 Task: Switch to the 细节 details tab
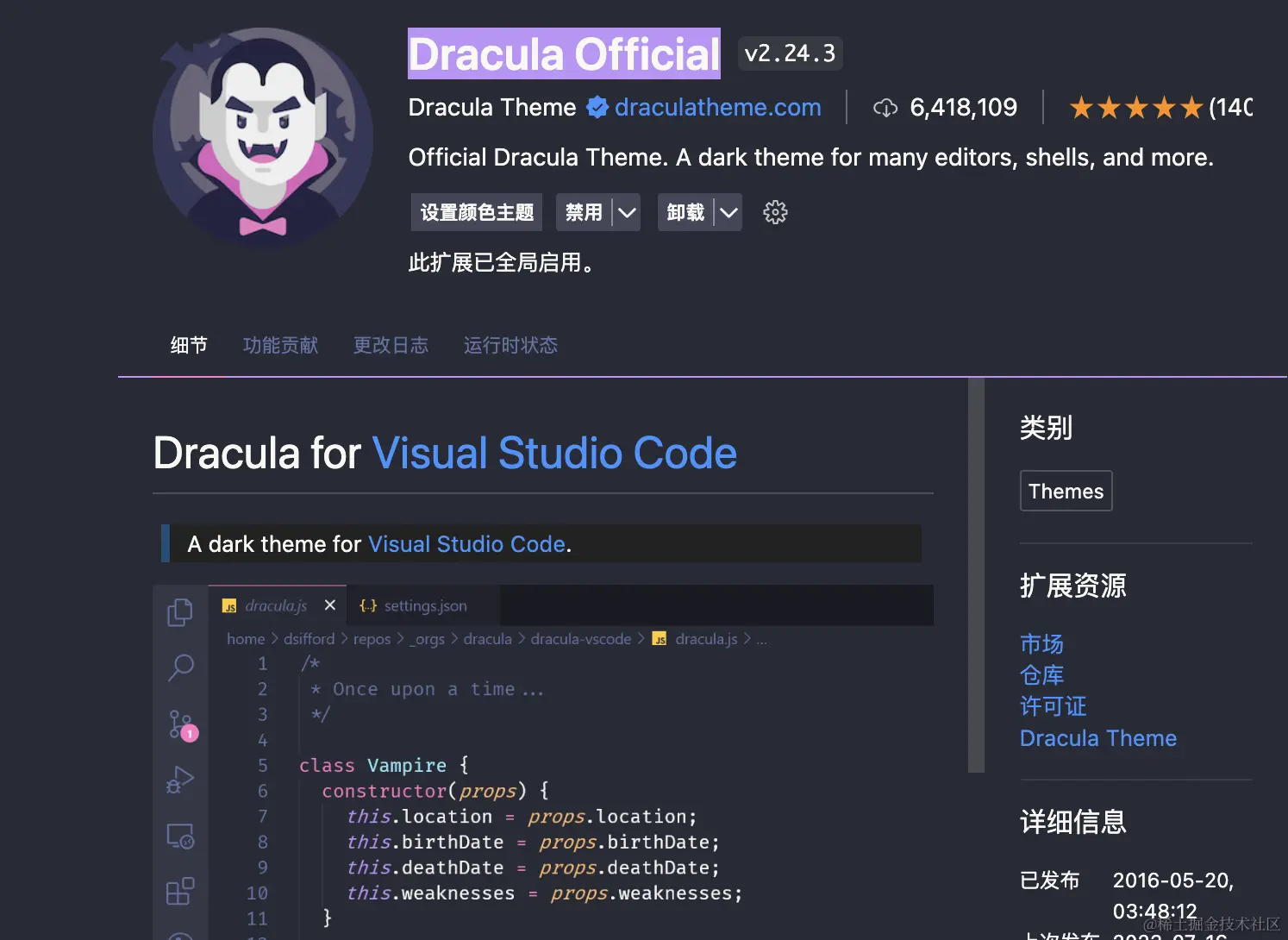(x=189, y=346)
